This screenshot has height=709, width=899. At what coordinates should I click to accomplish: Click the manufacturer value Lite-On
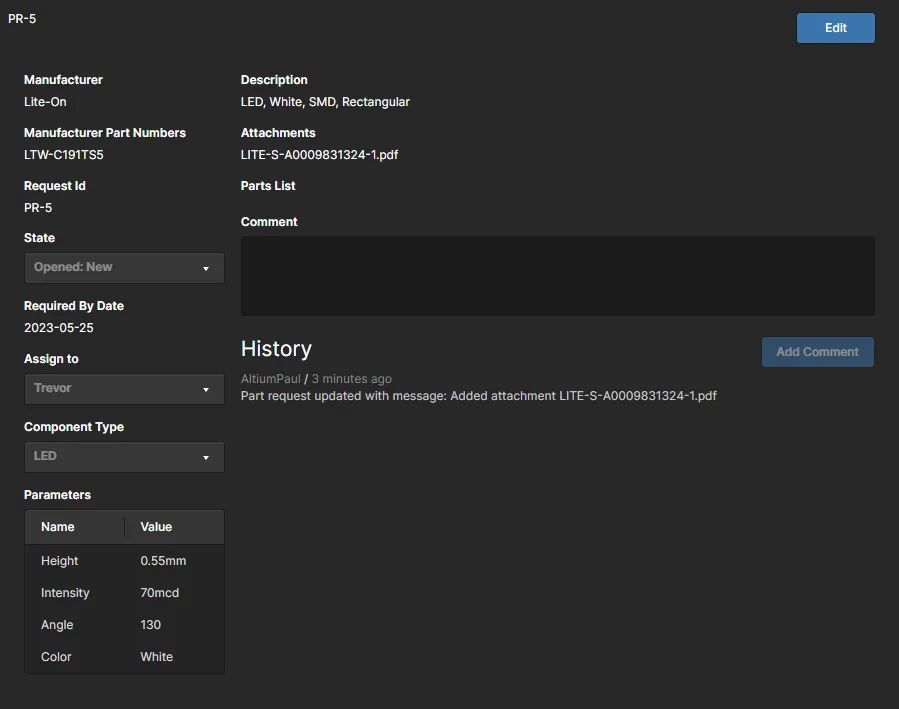click(x=45, y=101)
